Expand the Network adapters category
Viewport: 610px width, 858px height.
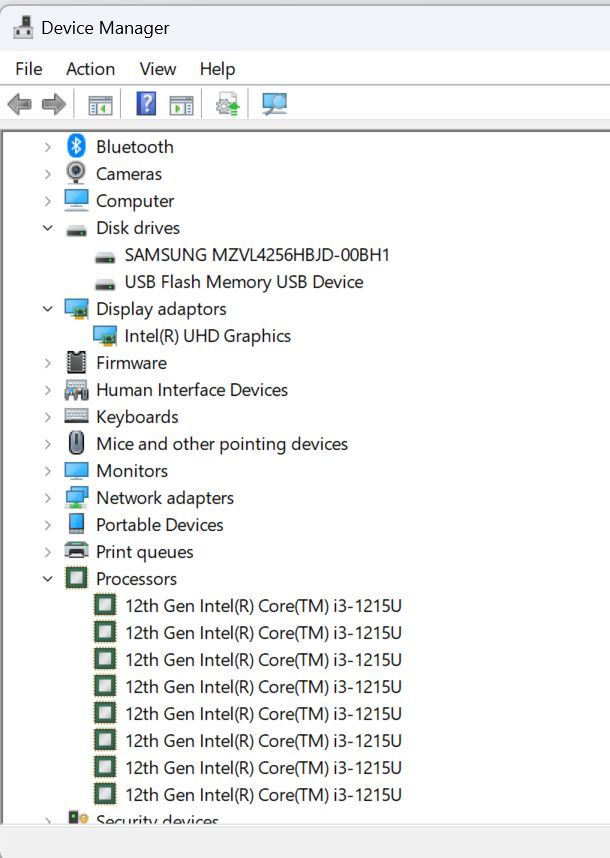pyautogui.click(x=47, y=498)
